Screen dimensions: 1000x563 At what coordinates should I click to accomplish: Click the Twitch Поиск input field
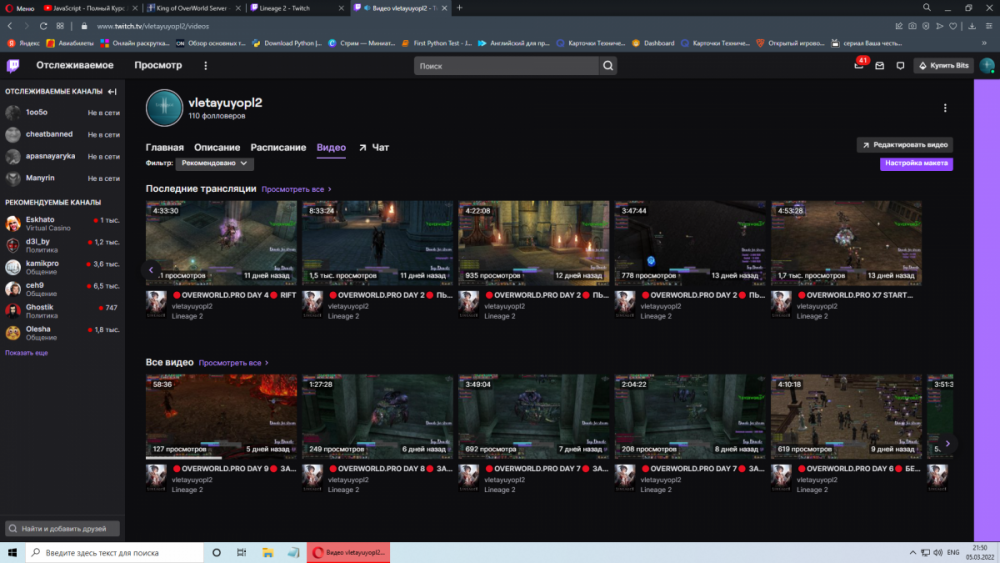(506, 66)
